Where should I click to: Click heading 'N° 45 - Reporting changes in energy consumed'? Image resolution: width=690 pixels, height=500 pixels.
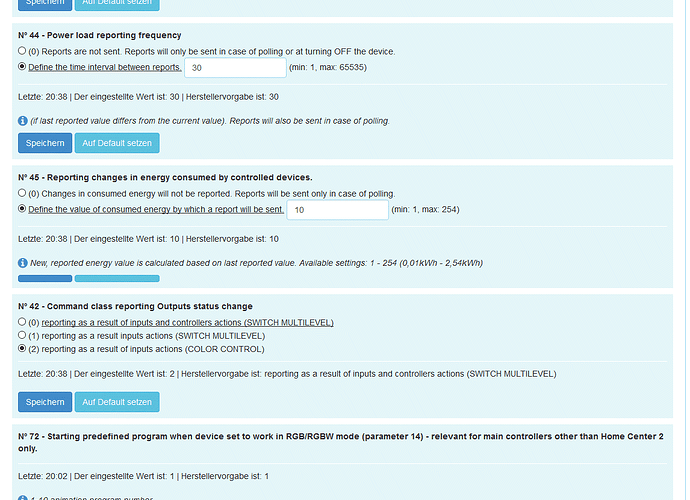[x=165, y=177]
